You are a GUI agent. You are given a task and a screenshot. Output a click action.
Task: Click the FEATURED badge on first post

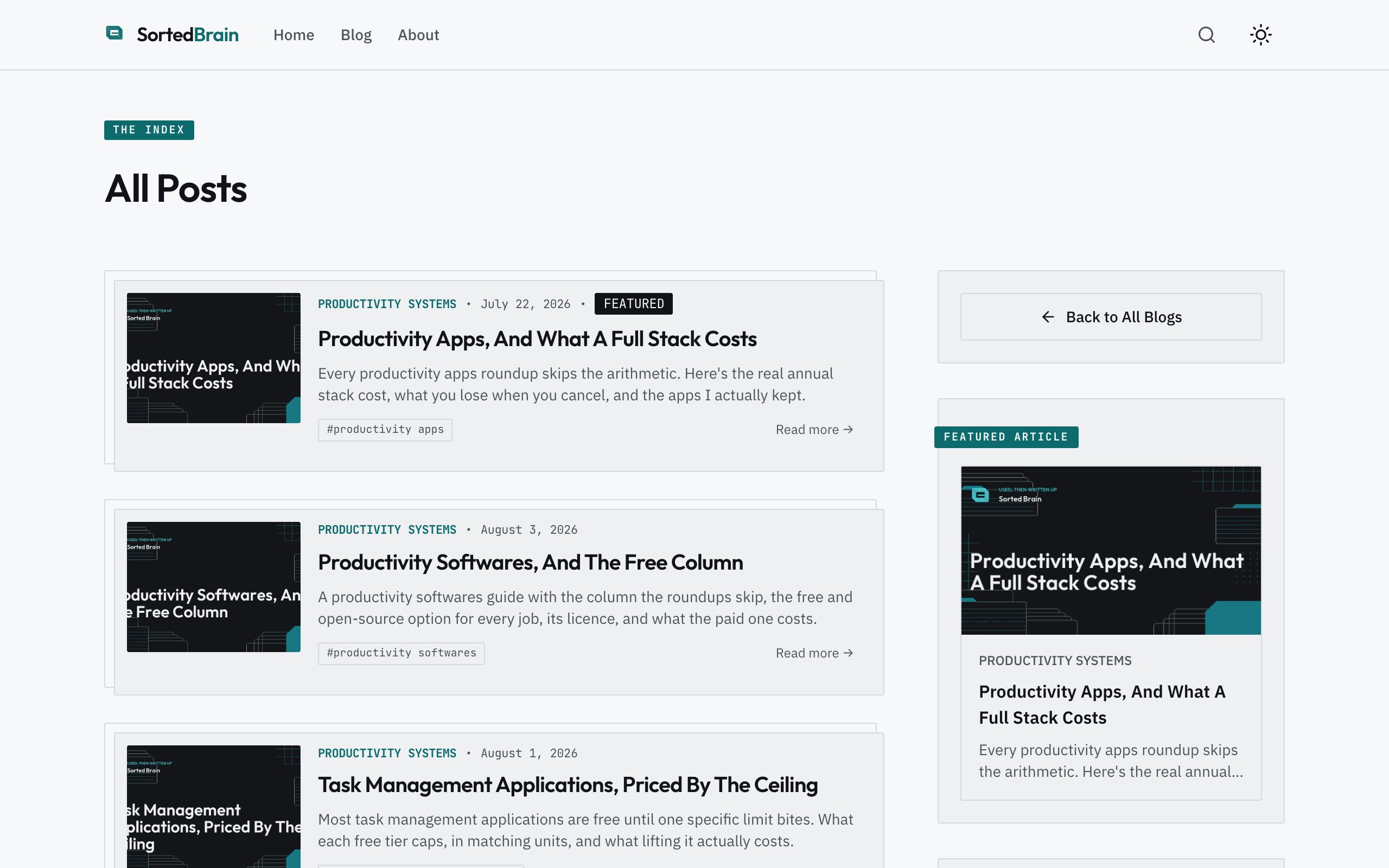click(634, 304)
